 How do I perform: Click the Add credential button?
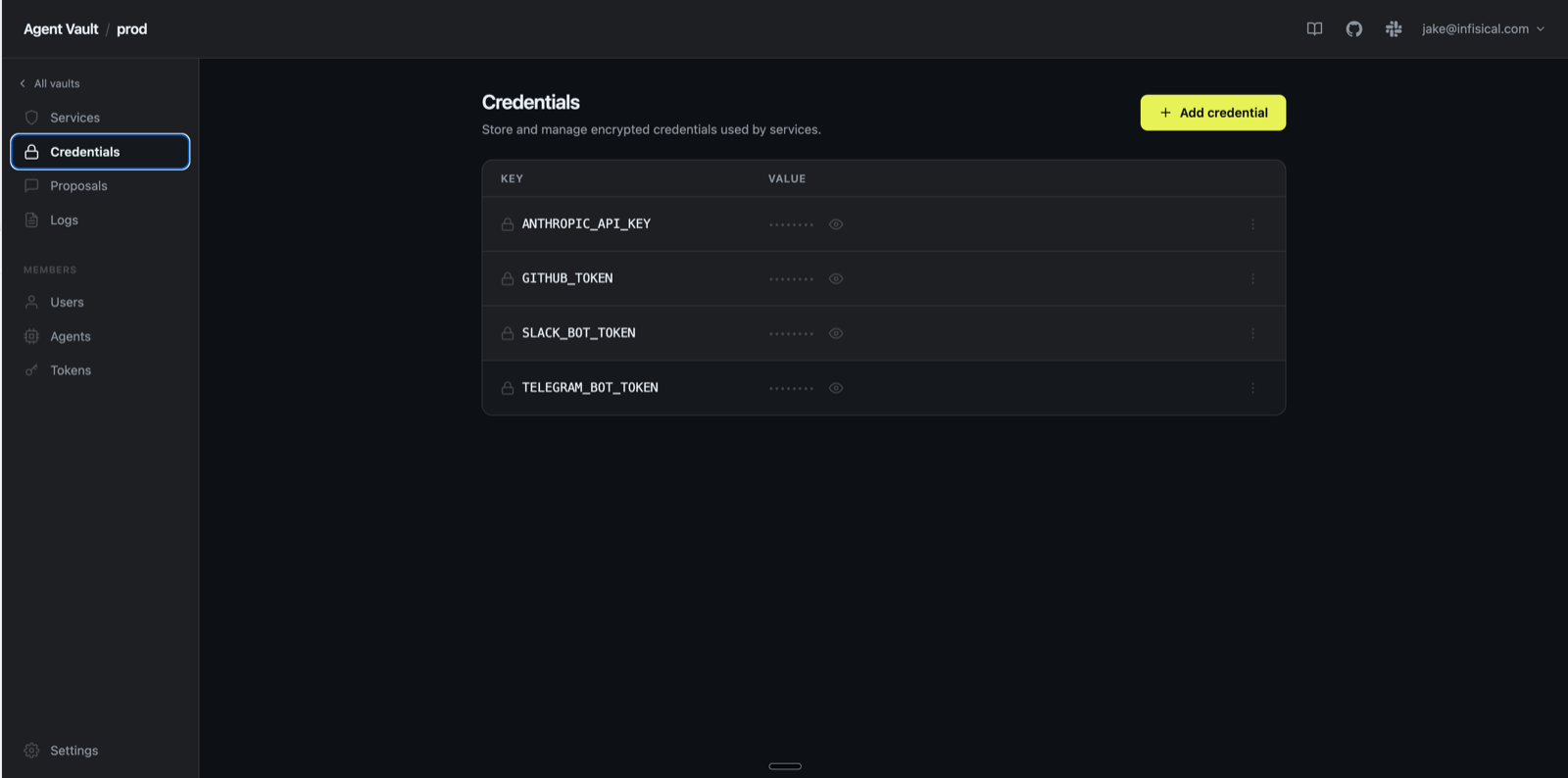(1213, 113)
